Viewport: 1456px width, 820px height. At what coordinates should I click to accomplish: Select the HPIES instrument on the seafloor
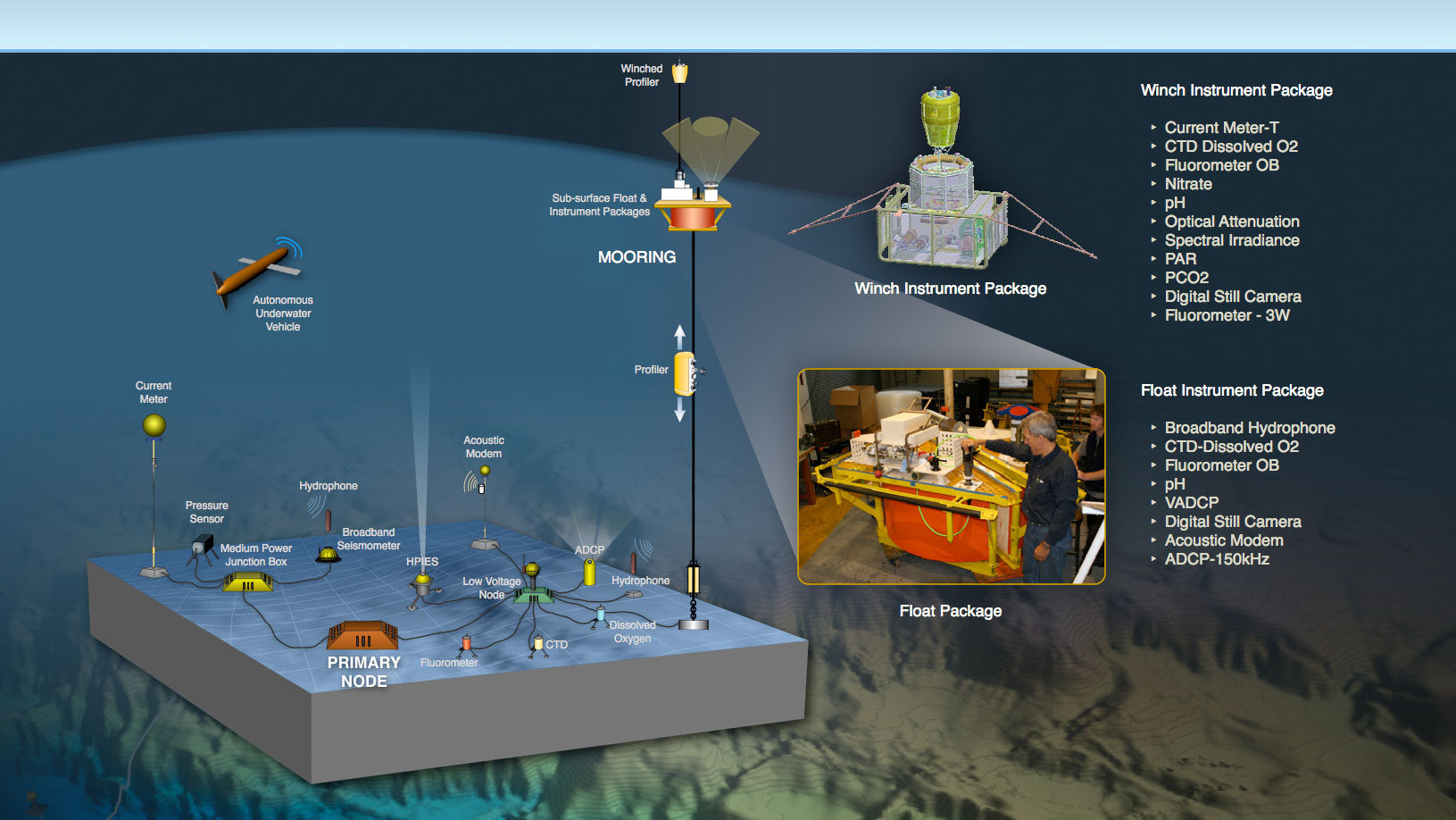(422, 585)
